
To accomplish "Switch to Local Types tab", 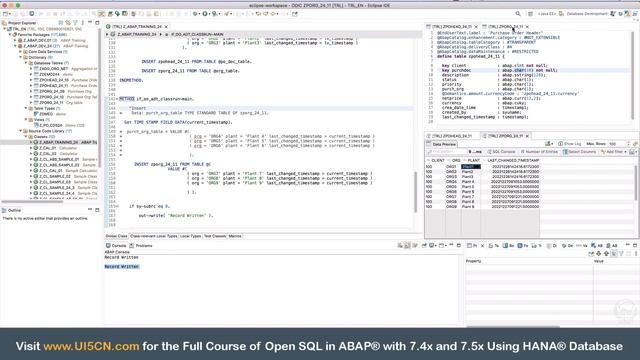I will (191, 236).
